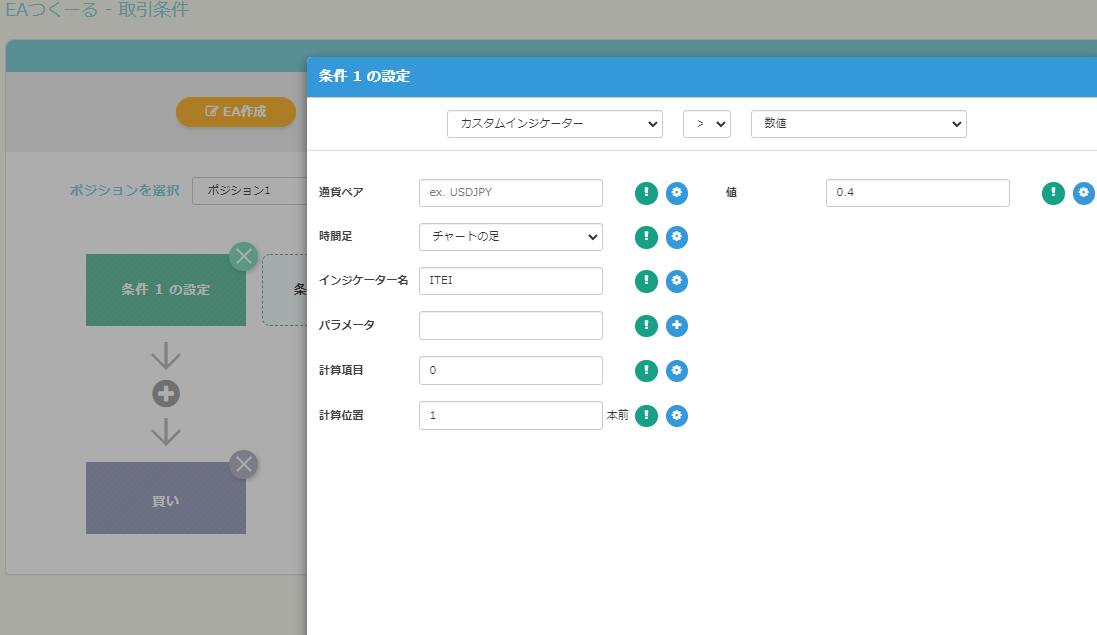Open the 数値 type dropdown
The height and width of the screenshot is (635, 1097).
(x=858, y=124)
